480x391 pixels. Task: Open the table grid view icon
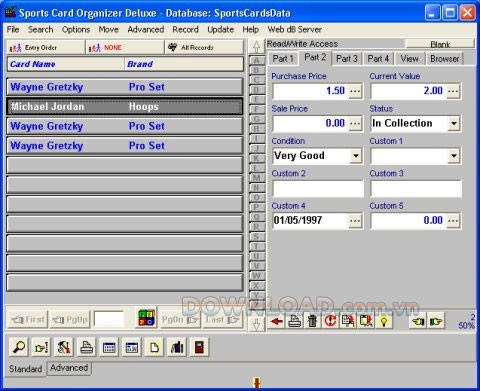(x=109, y=347)
